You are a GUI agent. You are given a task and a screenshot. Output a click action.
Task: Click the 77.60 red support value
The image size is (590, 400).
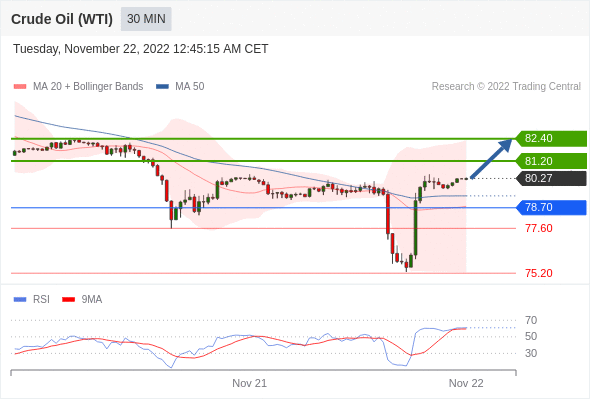tap(539, 228)
